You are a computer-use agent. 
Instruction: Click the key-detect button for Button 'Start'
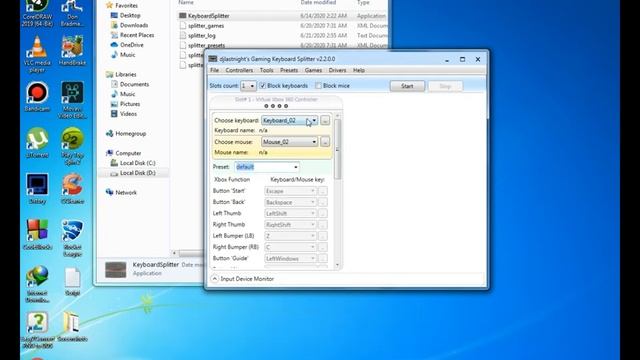(322, 191)
